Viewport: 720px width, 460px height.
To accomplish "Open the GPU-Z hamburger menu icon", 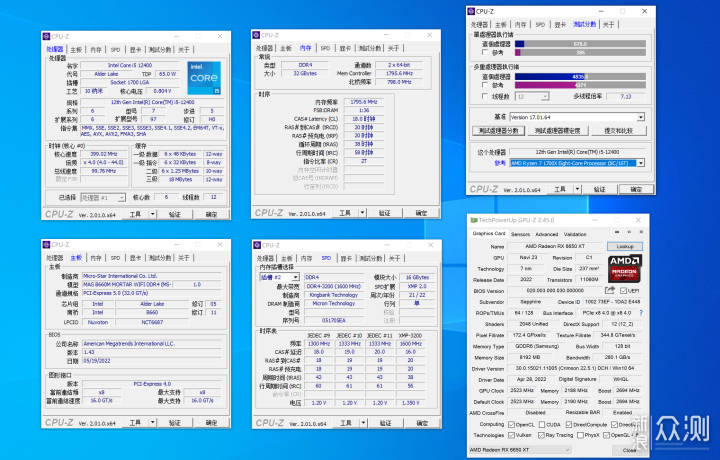I will click(641, 232).
